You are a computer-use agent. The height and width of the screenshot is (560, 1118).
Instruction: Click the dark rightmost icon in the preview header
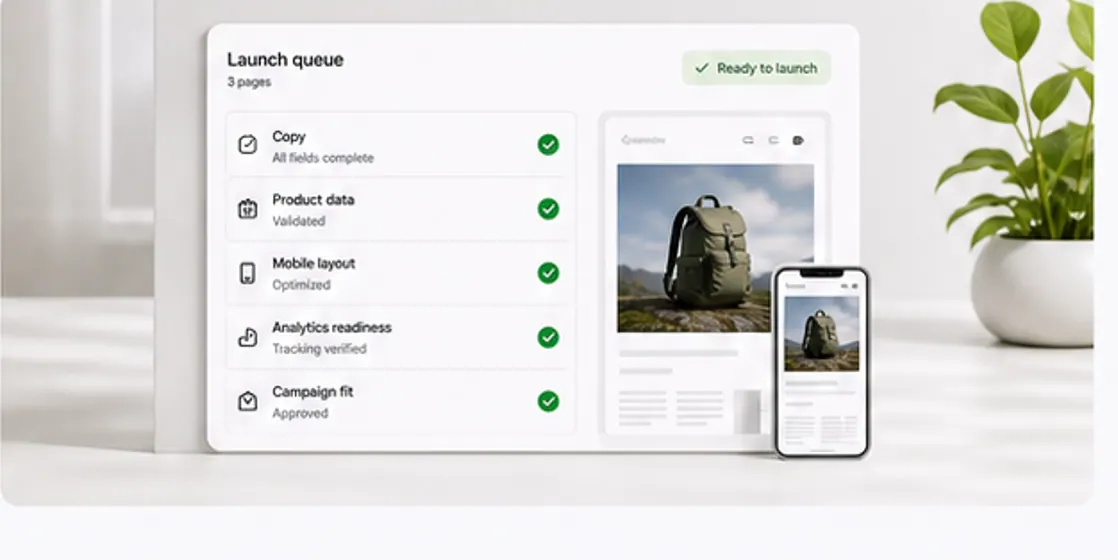click(x=799, y=141)
